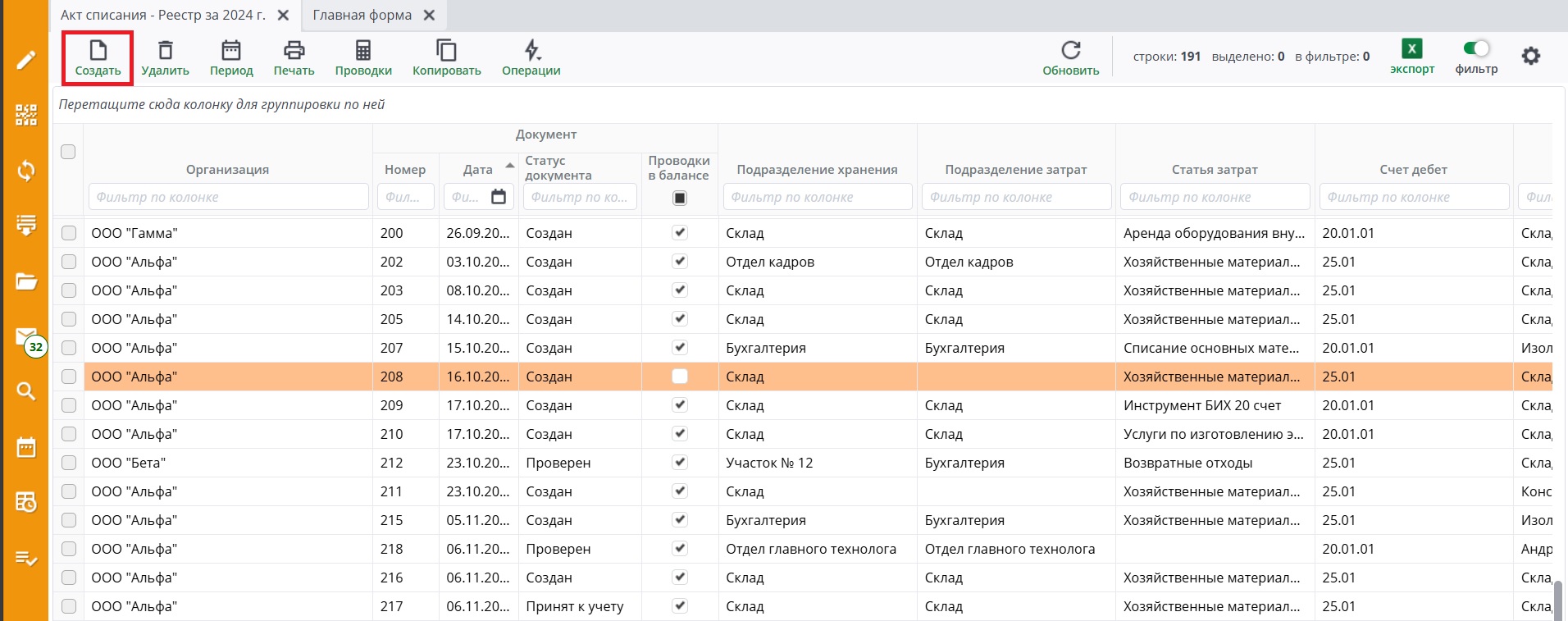Switch to the Главная форма tab

(362, 15)
